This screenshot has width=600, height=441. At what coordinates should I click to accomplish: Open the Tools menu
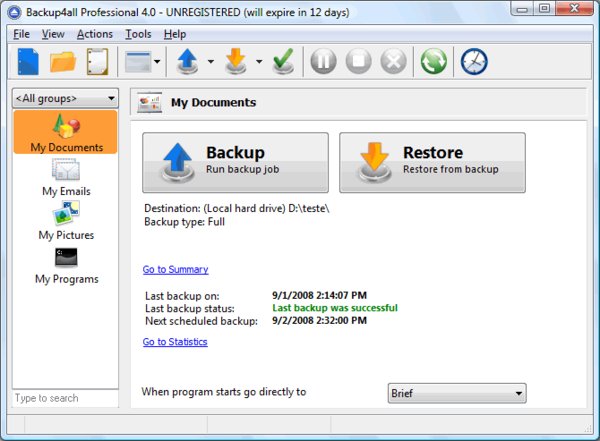(139, 34)
